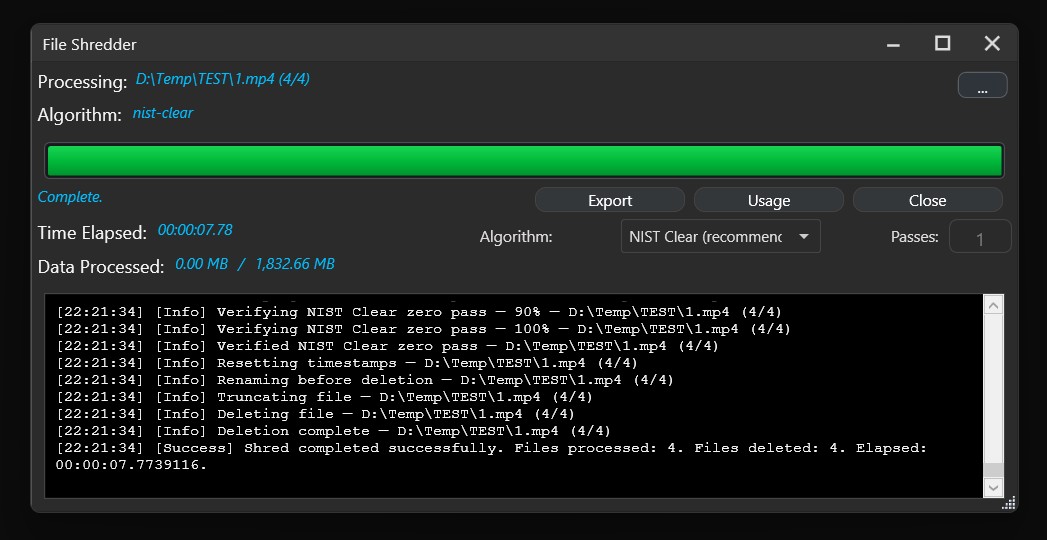Click the log scrollbar up arrow
Screen dimensions: 1047x540
tap(994, 306)
